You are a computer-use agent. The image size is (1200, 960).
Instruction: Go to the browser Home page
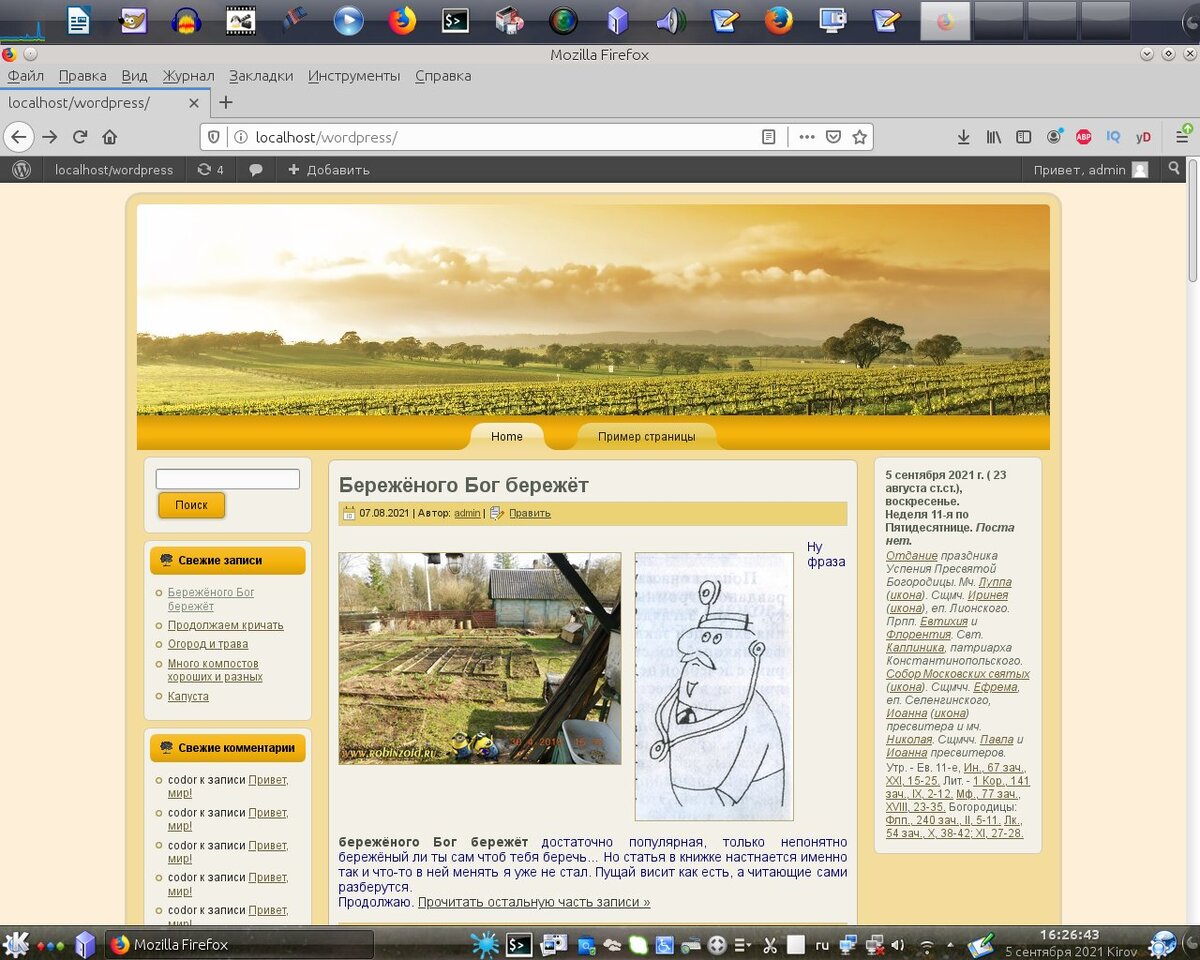pos(110,137)
